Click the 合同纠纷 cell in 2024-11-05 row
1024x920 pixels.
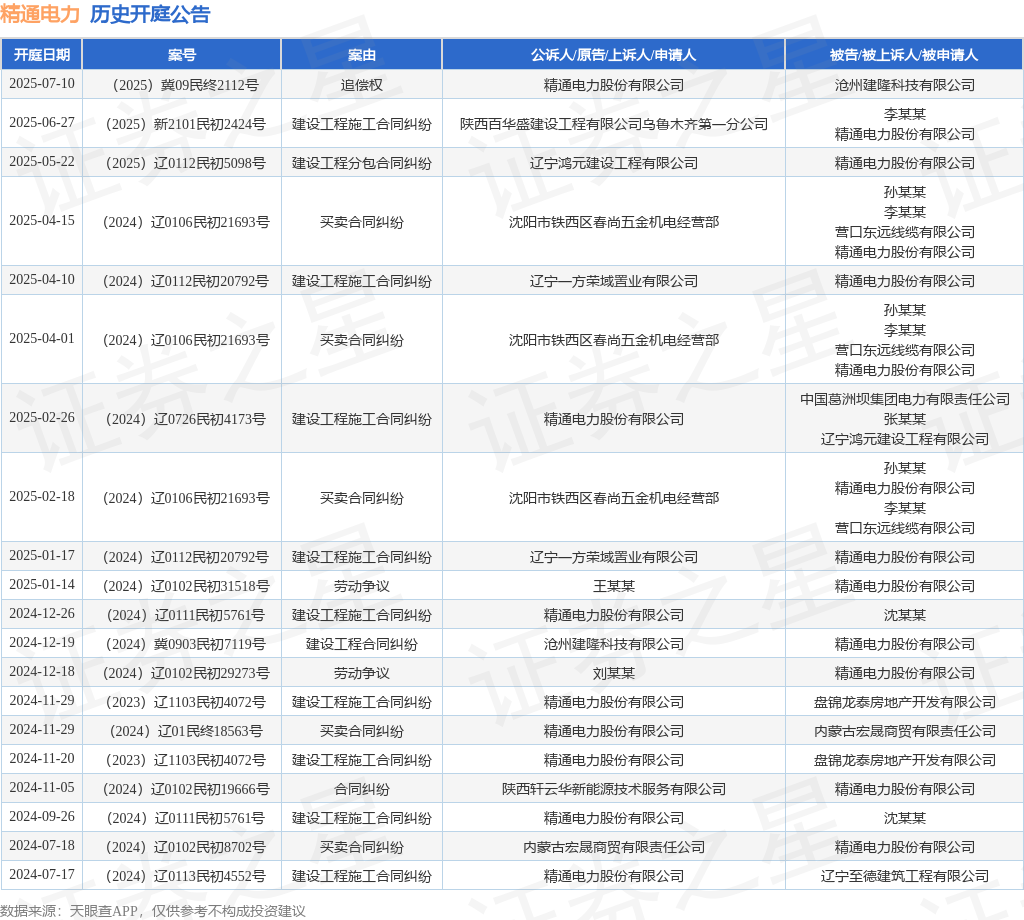pyautogui.click(x=362, y=789)
